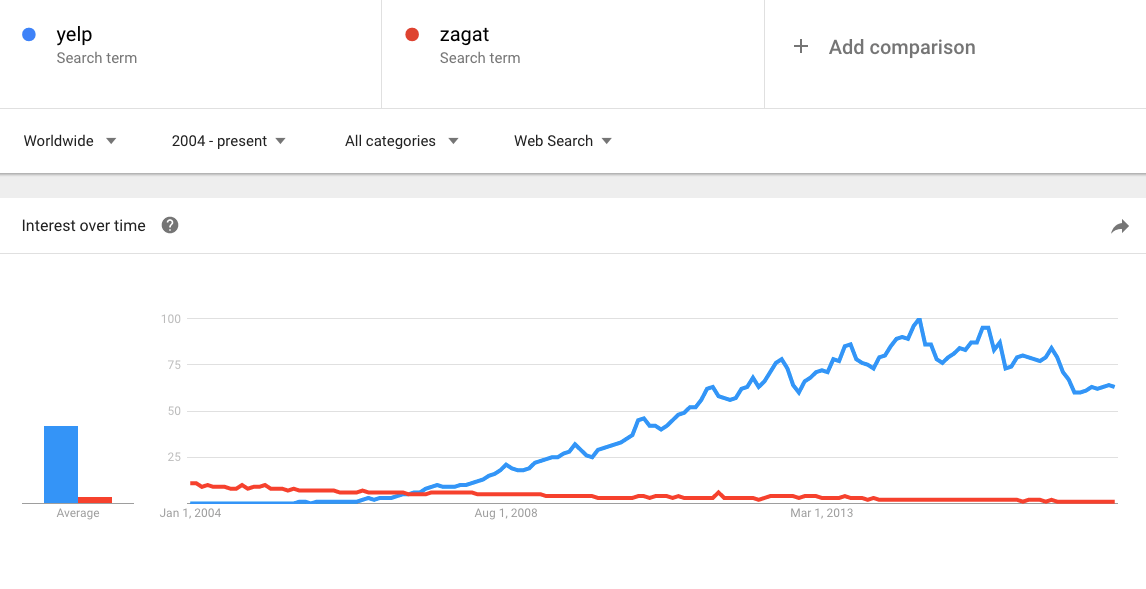Click the blue dot marking the yelp term
This screenshot has height=589, width=1146.
[29, 34]
